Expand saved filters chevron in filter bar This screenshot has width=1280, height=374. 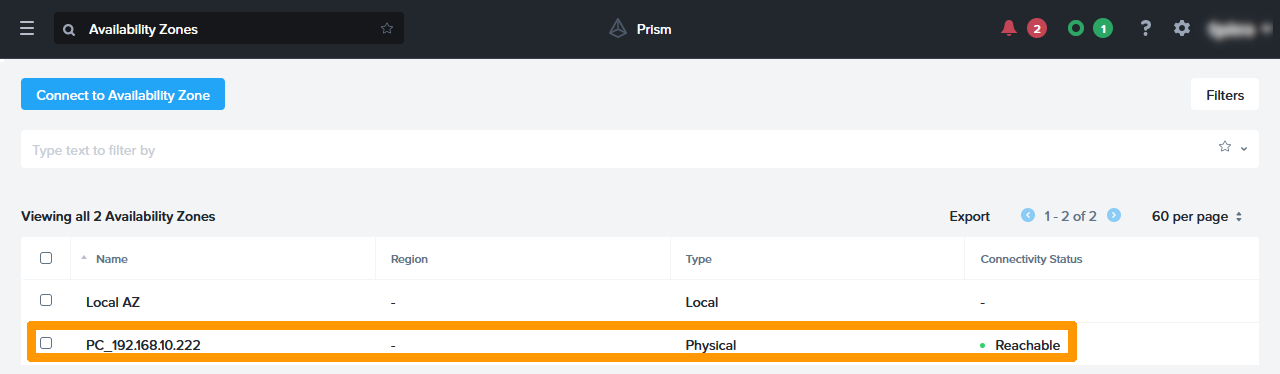pos(1244,149)
